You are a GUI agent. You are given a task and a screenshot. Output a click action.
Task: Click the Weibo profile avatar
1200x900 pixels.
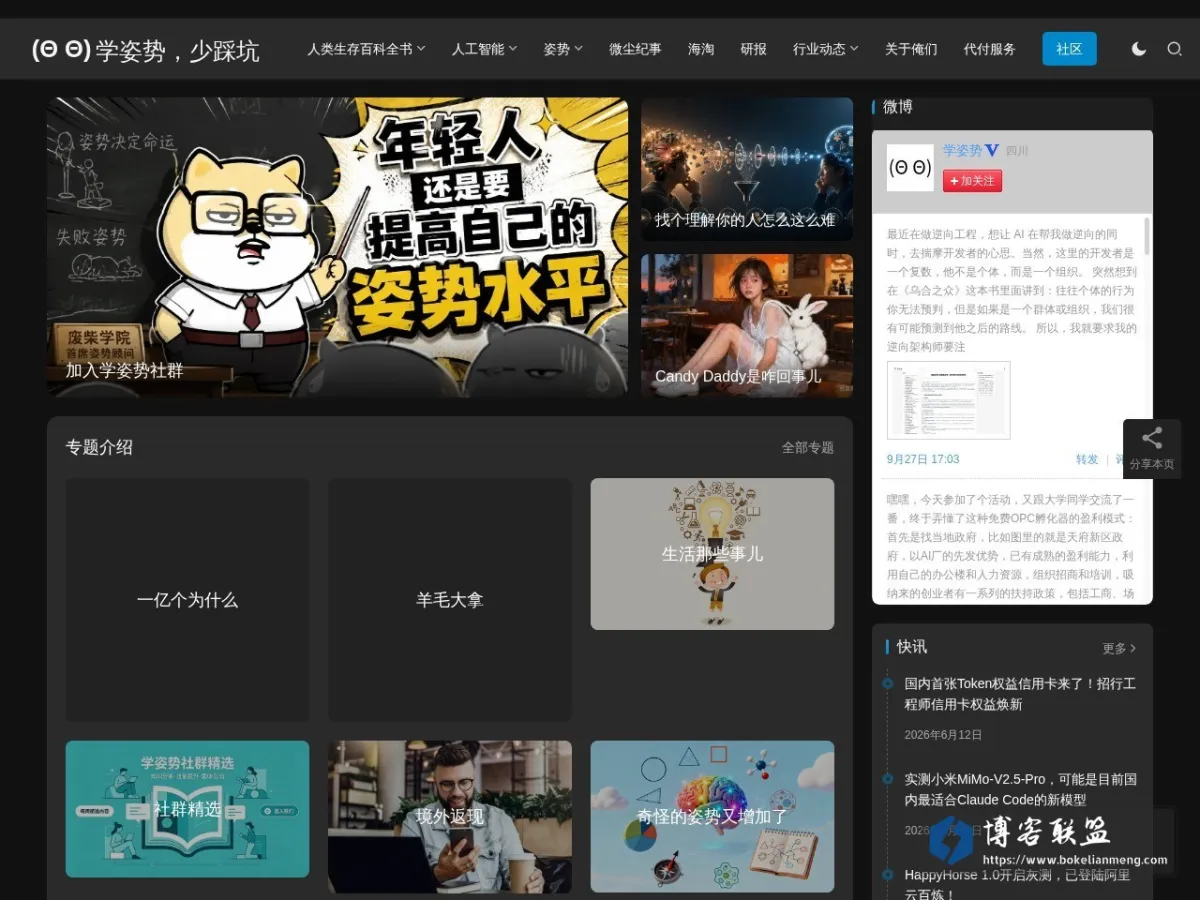click(x=910, y=167)
